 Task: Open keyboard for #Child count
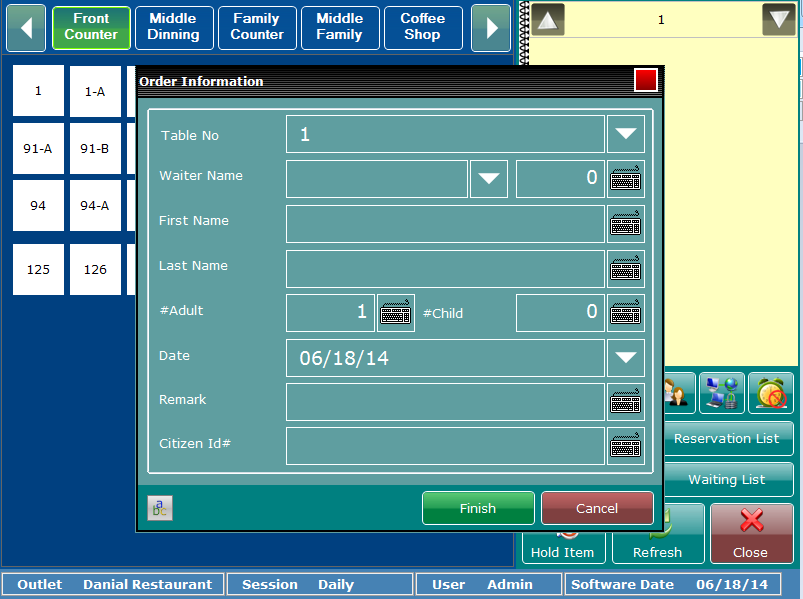625,313
